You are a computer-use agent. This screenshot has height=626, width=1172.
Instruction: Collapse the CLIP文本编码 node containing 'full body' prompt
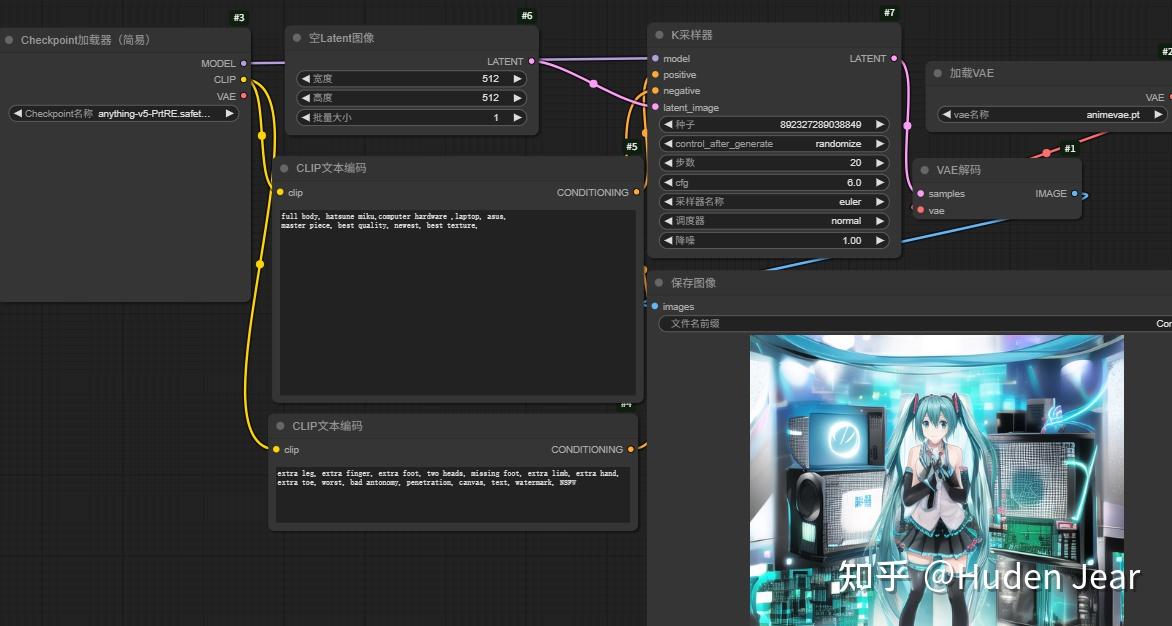point(284,169)
